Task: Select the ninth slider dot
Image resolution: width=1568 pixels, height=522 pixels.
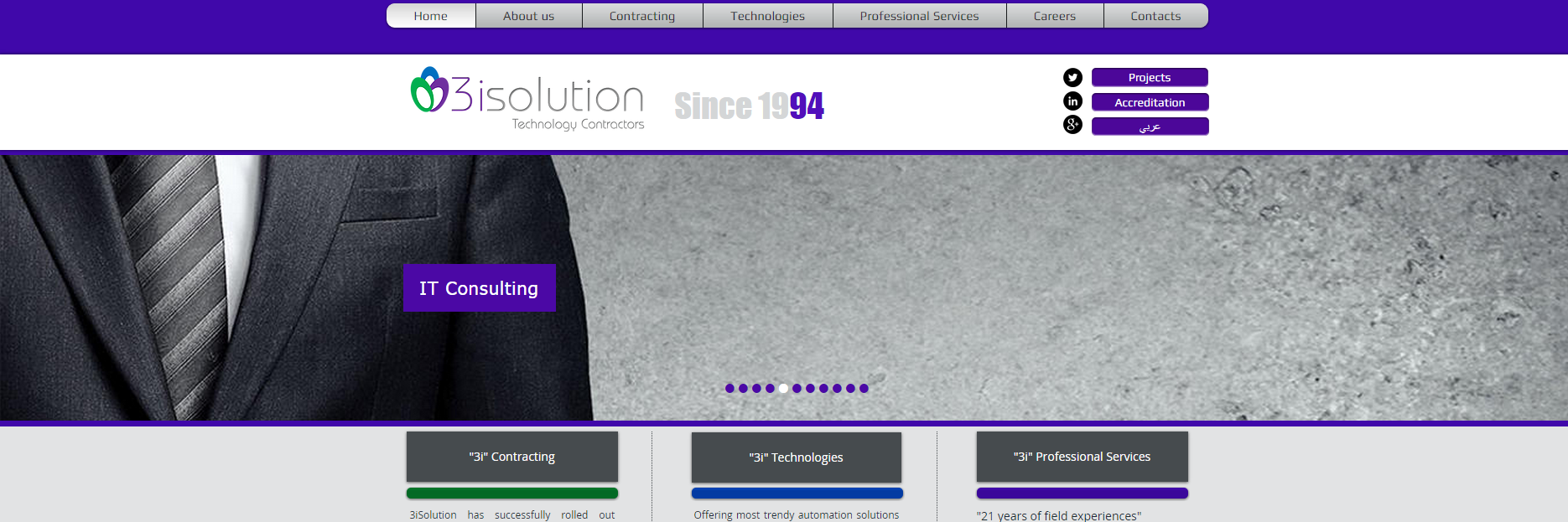Action: point(837,388)
